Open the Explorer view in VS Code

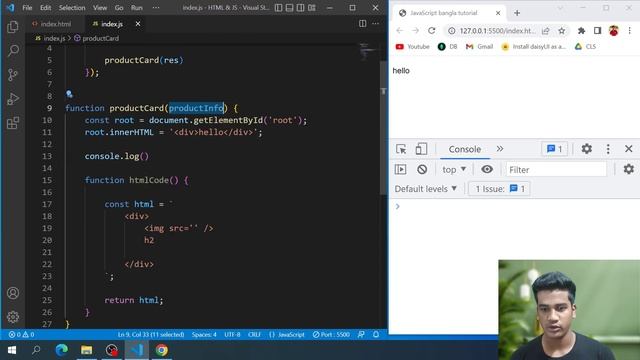(13, 27)
